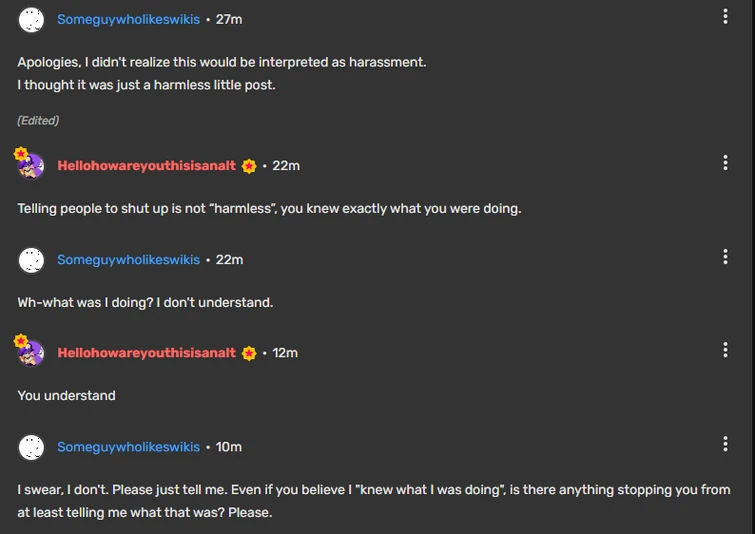
Task: Open Someguywholikeswikis profile from the 10m comment
Action: click(128, 447)
